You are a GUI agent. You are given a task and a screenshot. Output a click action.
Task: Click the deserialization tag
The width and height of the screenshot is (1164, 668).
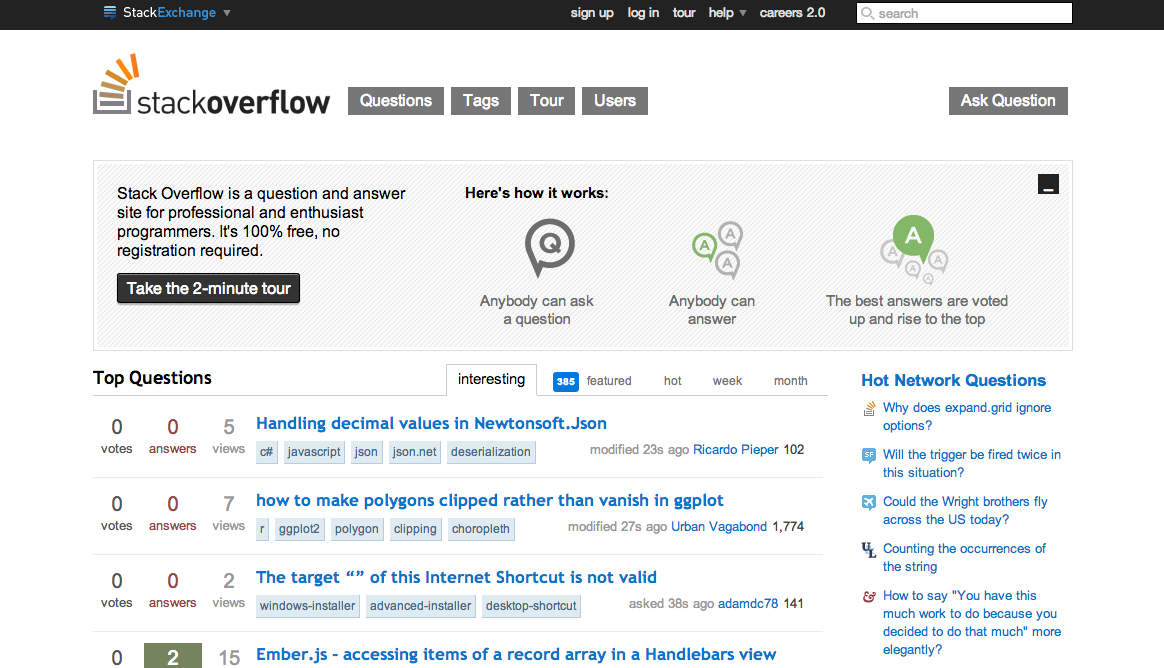coord(491,452)
